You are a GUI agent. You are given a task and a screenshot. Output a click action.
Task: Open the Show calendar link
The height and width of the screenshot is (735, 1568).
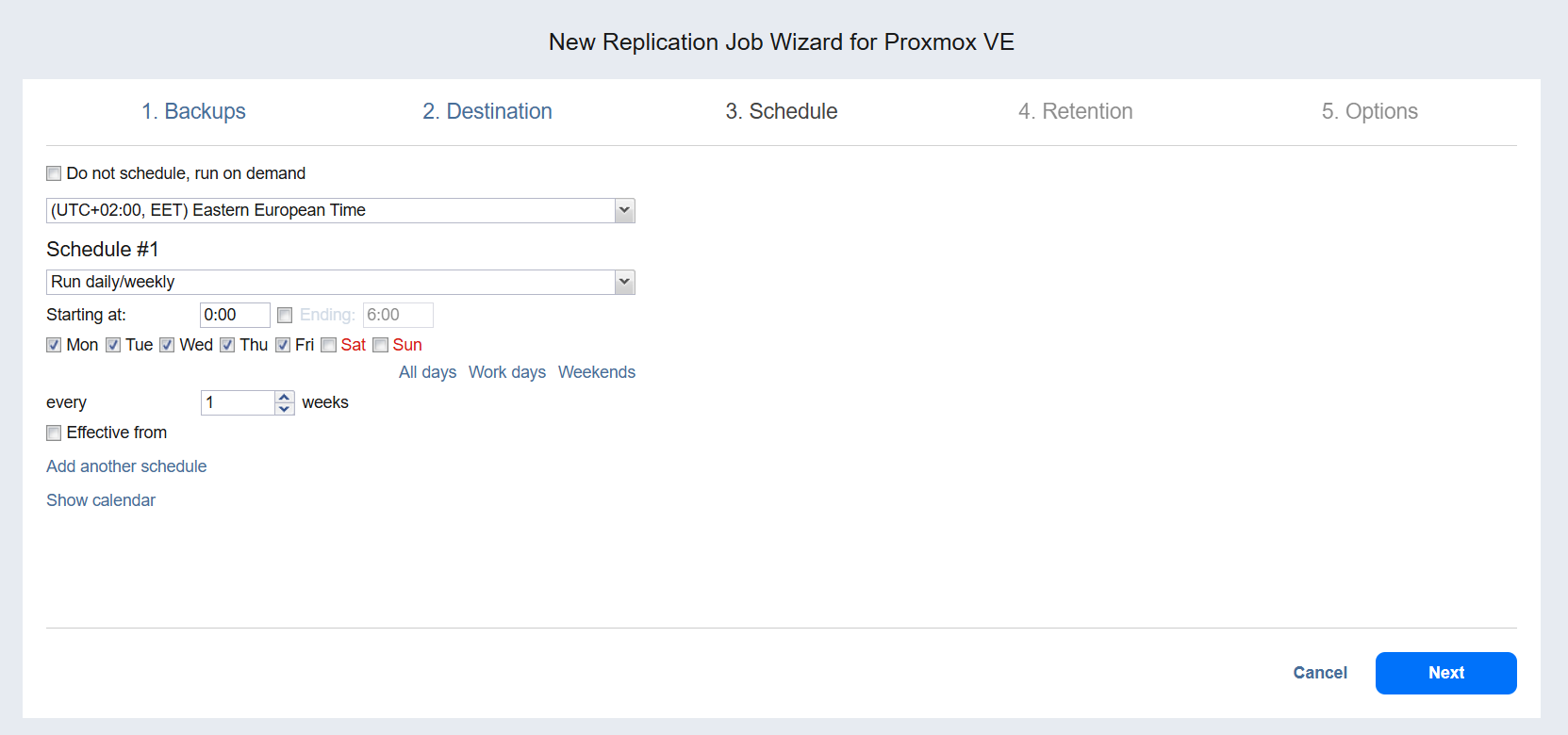[x=101, y=500]
